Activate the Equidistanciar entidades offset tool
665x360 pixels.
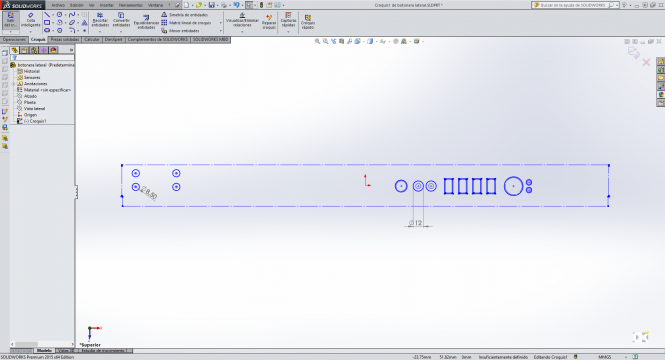pos(146,22)
